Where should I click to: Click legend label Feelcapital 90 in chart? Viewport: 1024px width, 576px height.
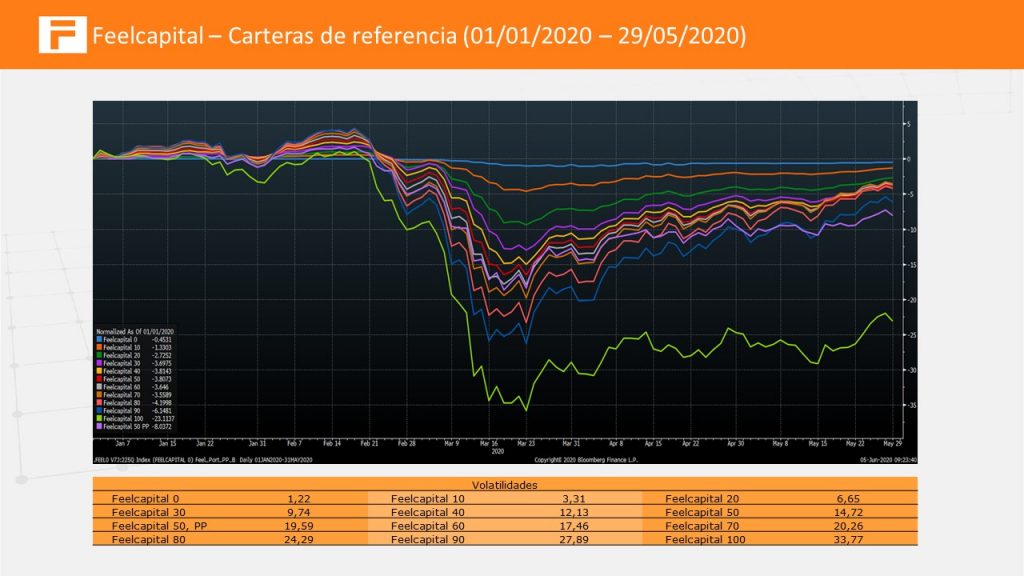(x=121, y=411)
